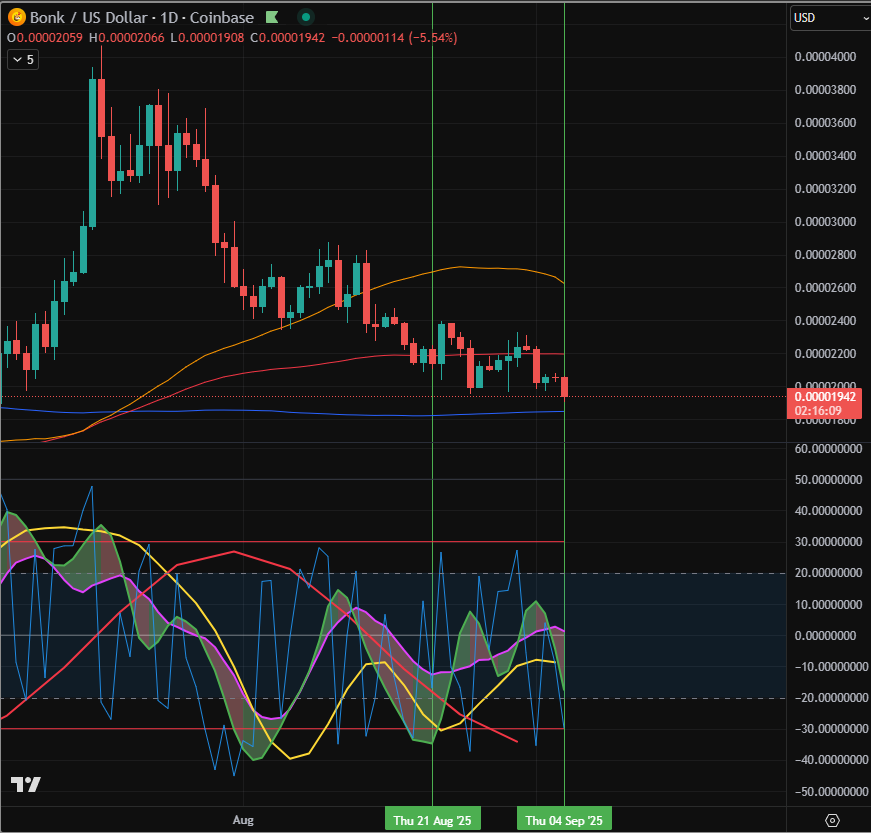This screenshot has width=871, height=833.
Task: Click the 0.00003000 price axis label
Action: pyautogui.click(x=825, y=222)
